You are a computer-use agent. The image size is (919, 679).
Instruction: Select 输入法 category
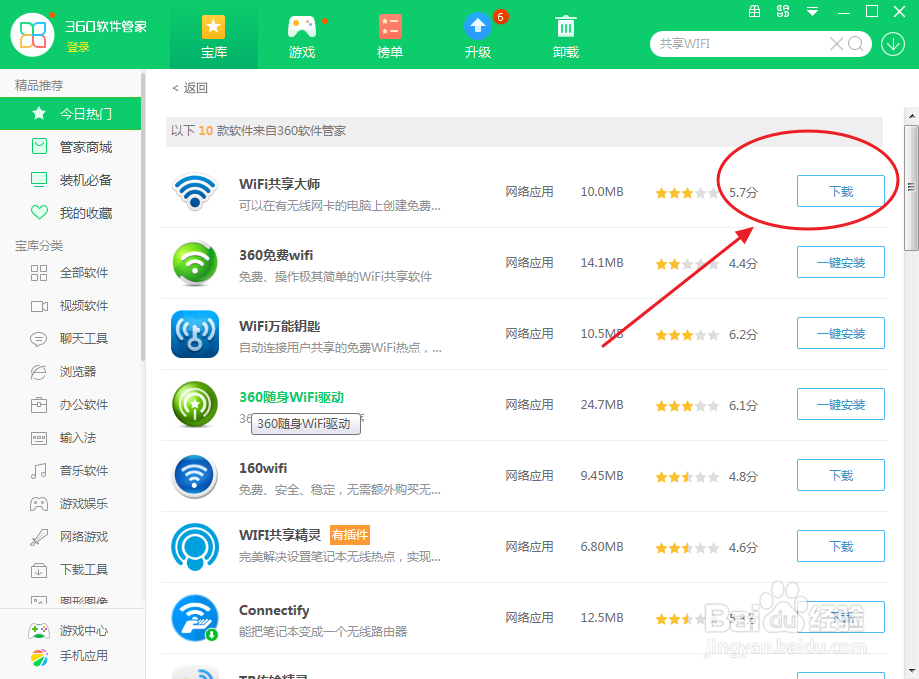click(x=70, y=438)
